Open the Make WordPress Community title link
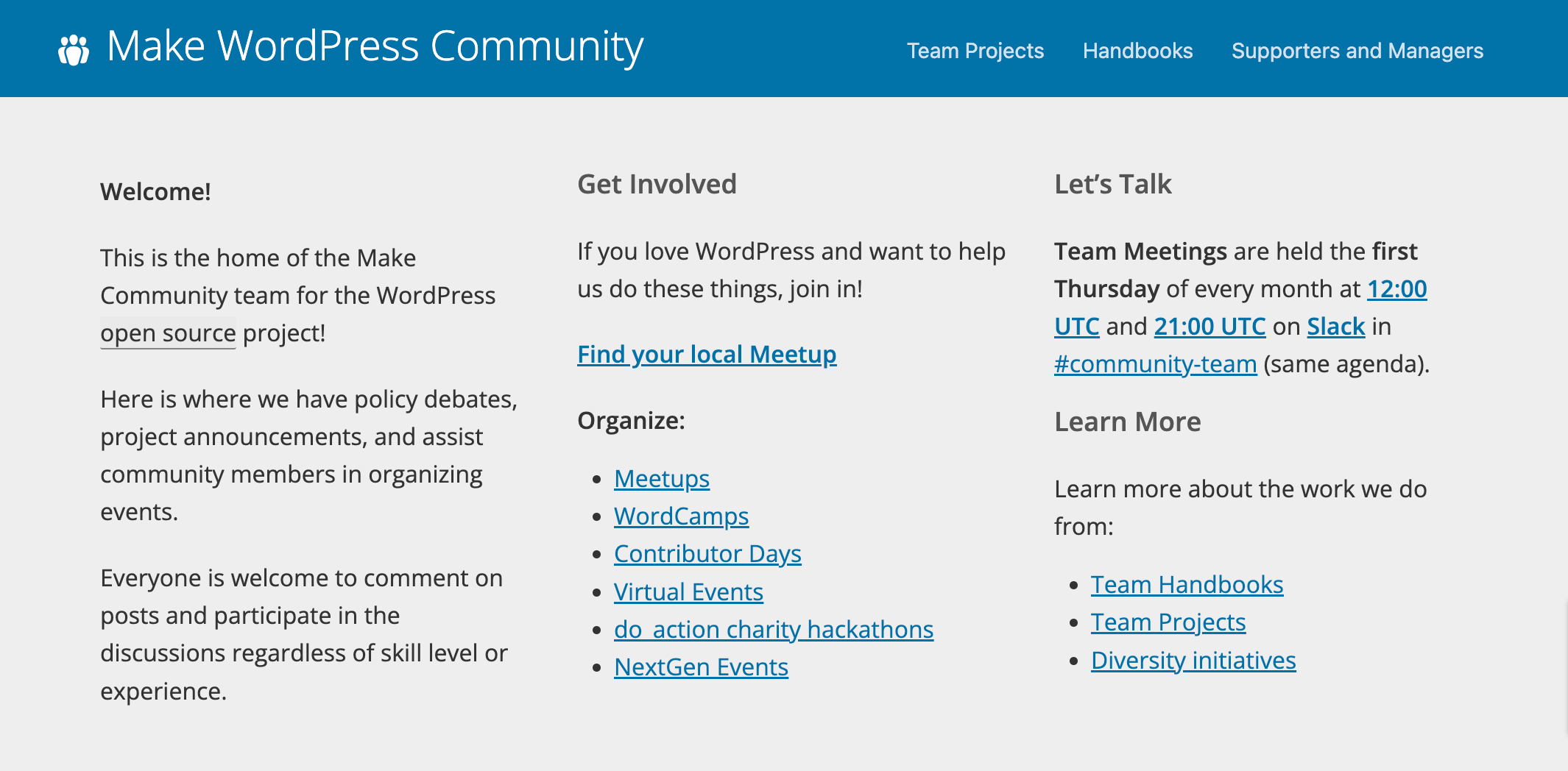The height and width of the screenshot is (771, 1568). point(375,46)
